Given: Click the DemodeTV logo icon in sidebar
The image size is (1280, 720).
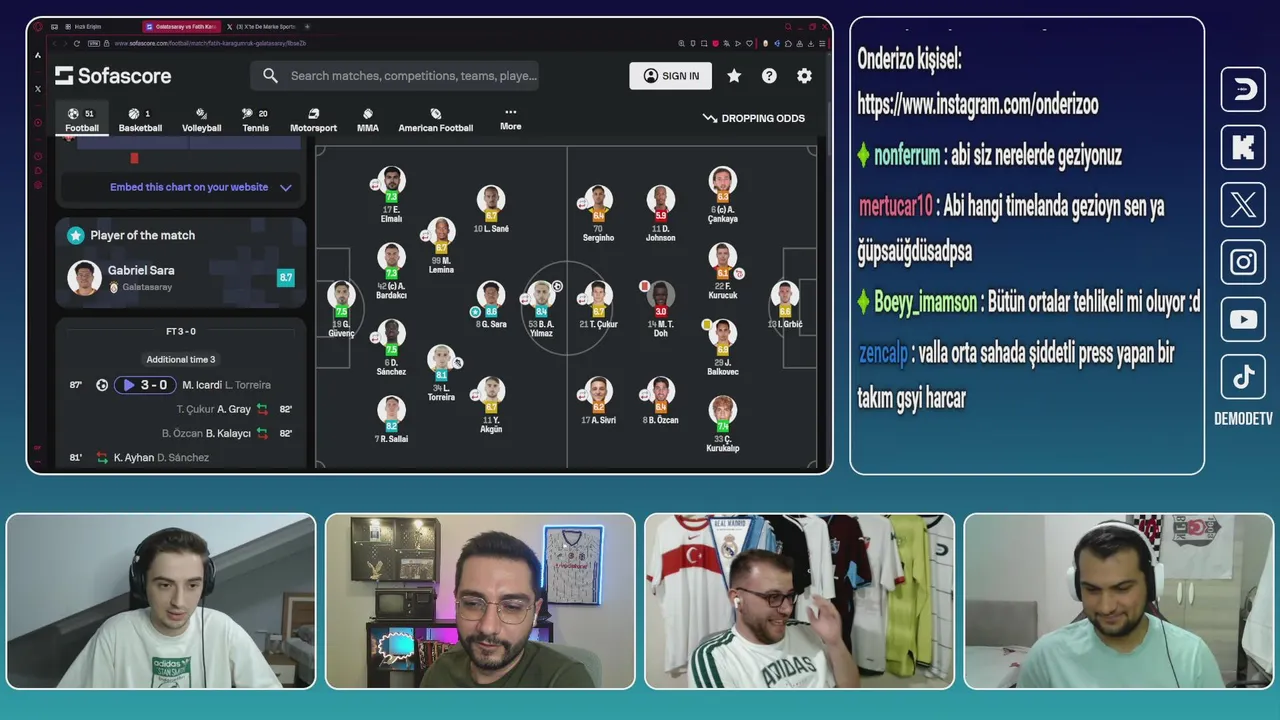Looking at the screenshot, I should click(x=1243, y=89).
